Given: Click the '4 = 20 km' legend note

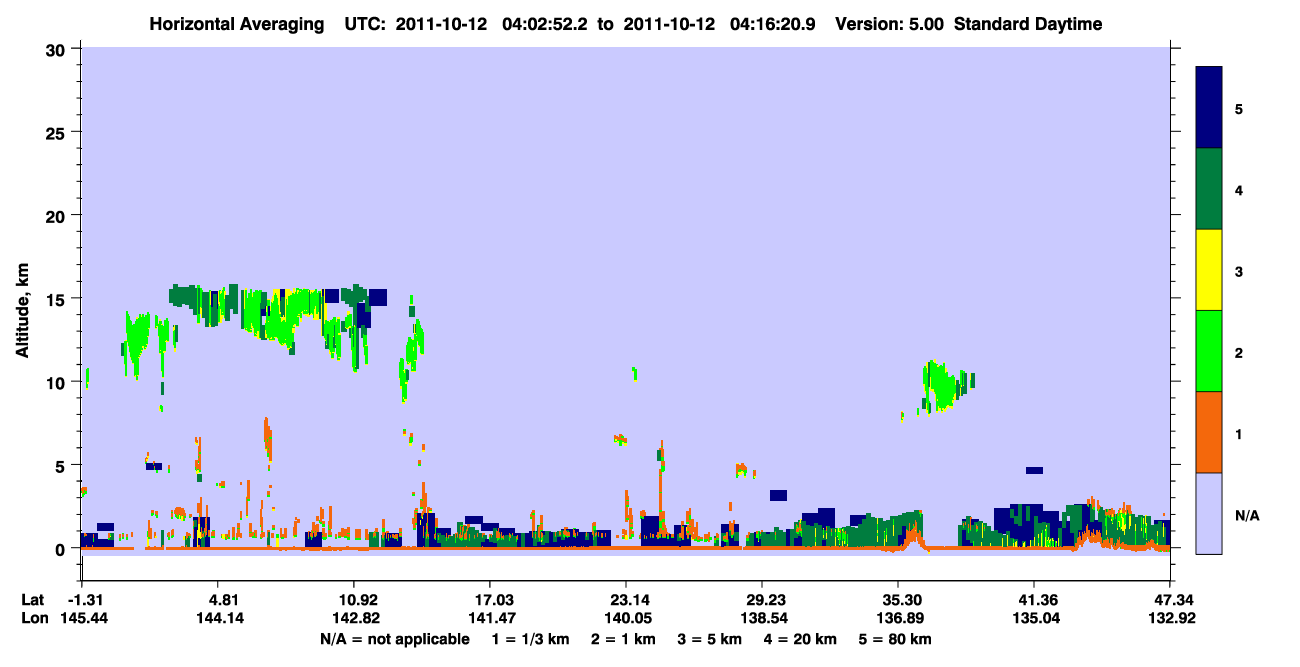Looking at the screenshot, I should point(801,639).
